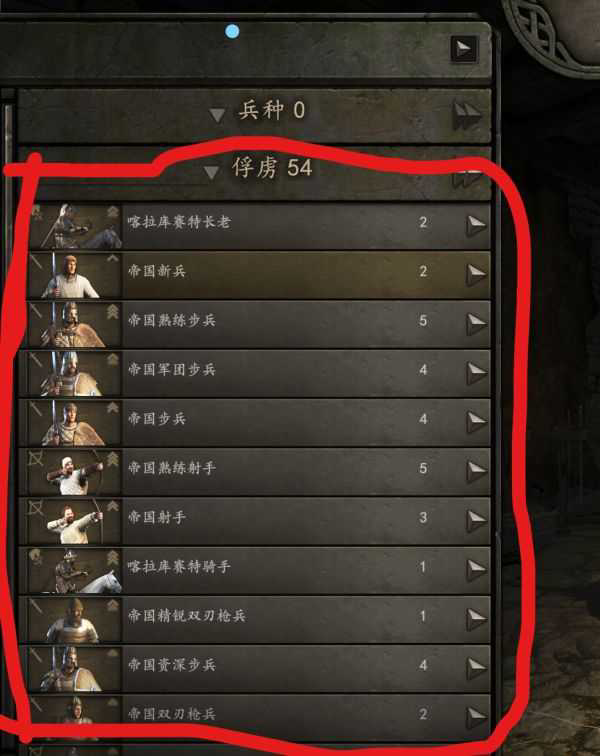Click transfer-all double arrow beside 兵种

[x=467, y=116]
